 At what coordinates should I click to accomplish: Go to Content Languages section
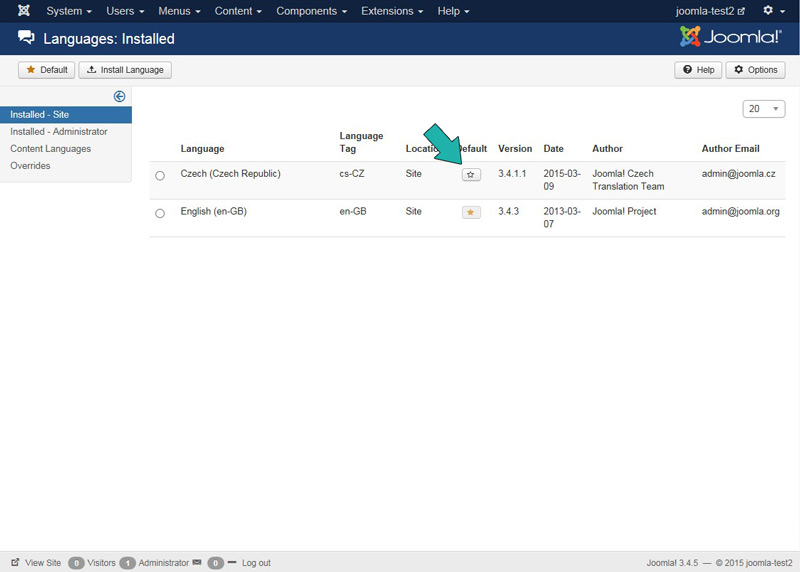51,149
